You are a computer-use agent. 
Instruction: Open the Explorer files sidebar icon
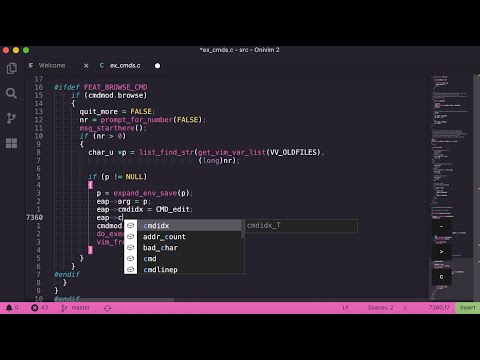[12, 68]
